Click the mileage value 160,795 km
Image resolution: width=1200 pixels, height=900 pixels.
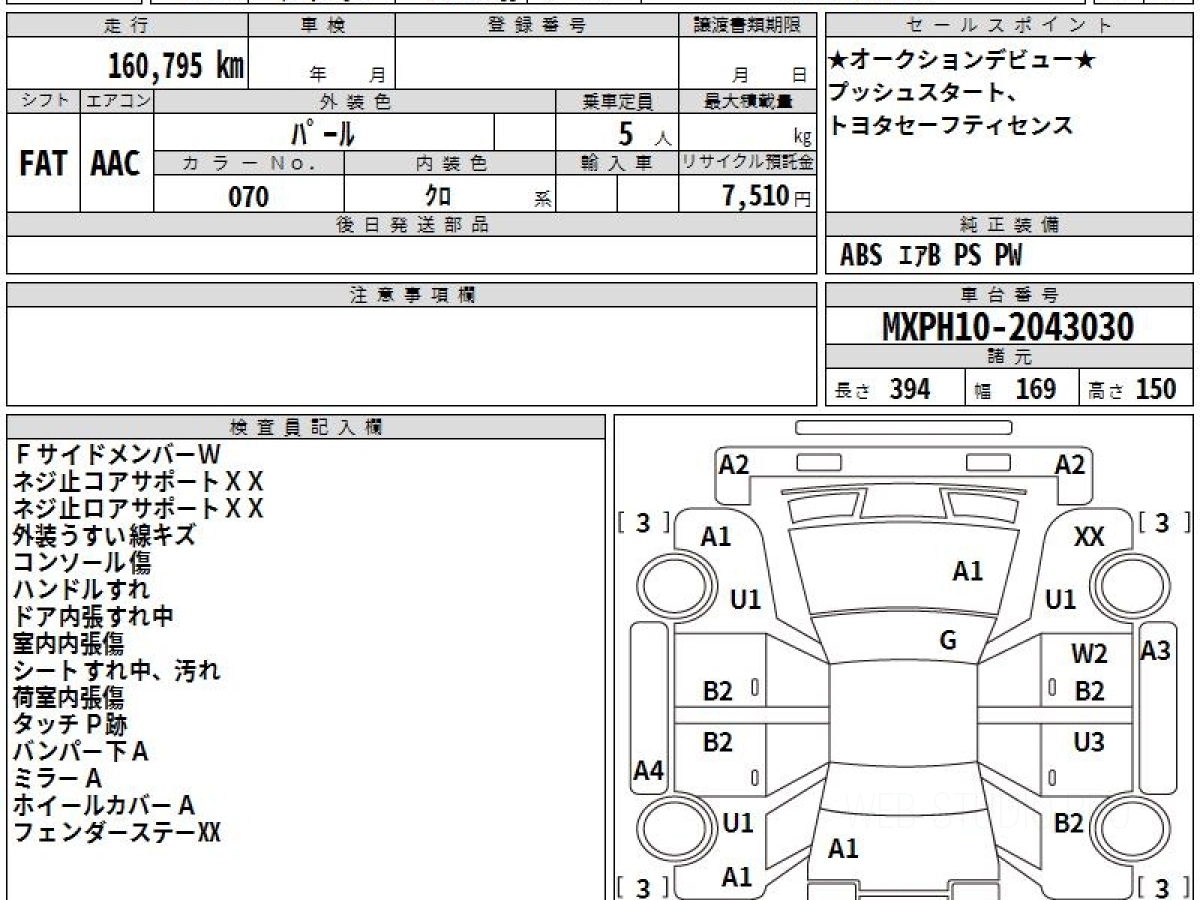[x=176, y=66]
